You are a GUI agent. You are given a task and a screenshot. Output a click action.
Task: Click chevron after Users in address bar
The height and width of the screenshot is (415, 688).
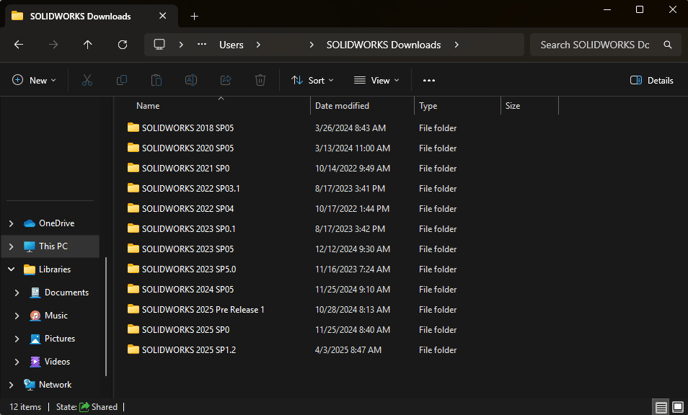point(258,45)
